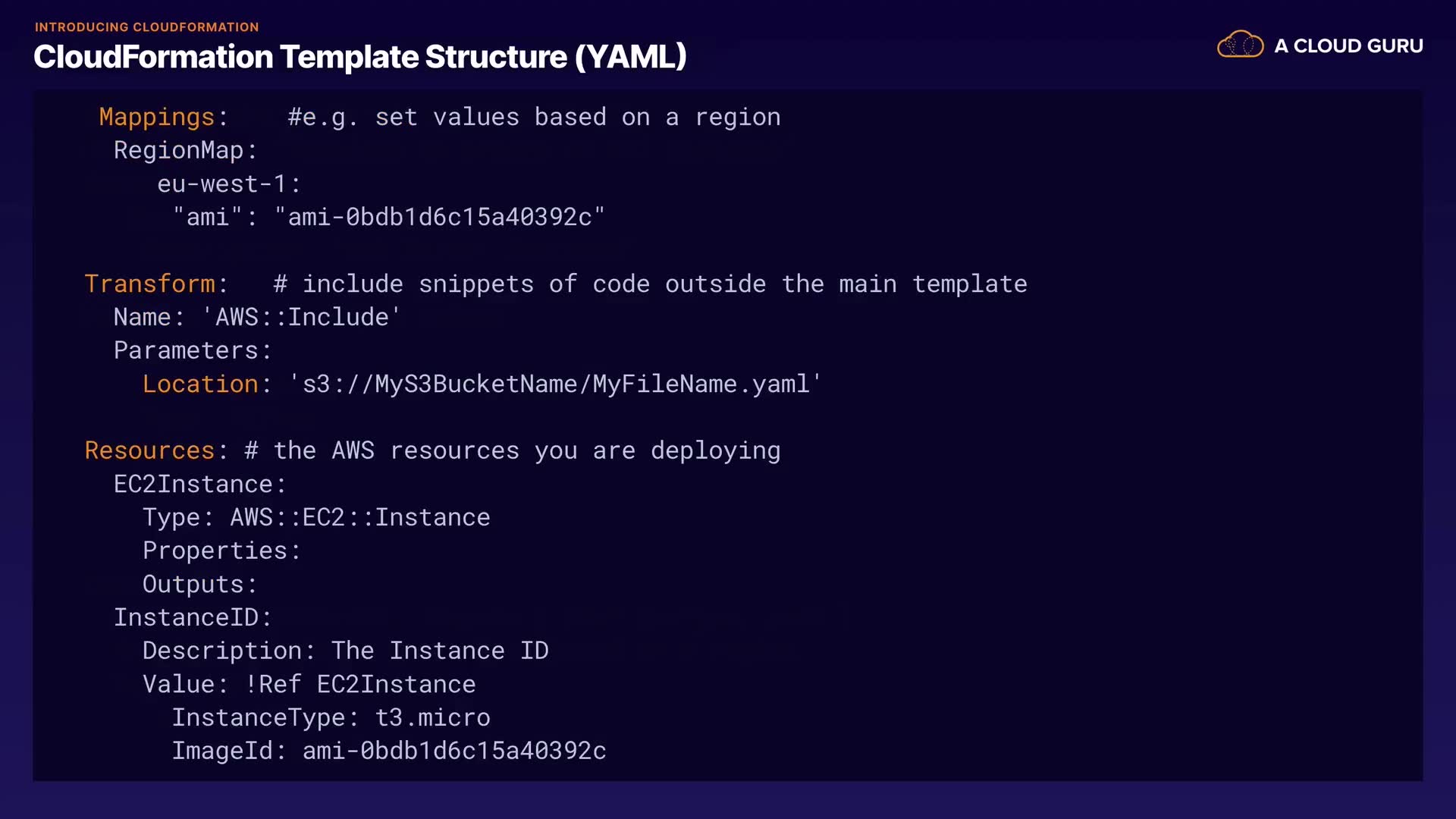Click the Properties key line
The height and width of the screenshot is (819, 1456).
coord(221,551)
